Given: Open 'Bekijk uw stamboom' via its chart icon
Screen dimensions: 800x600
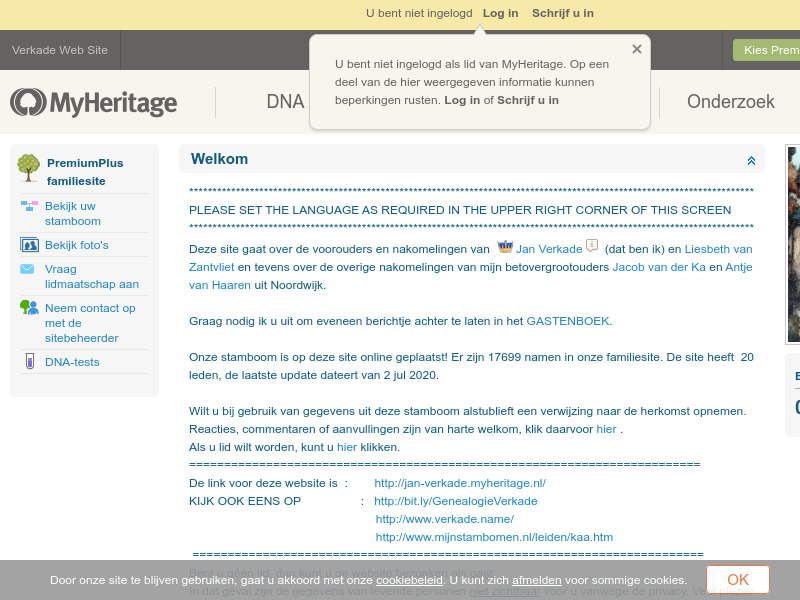Looking at the screenshot, I should (x=30, y=207).
